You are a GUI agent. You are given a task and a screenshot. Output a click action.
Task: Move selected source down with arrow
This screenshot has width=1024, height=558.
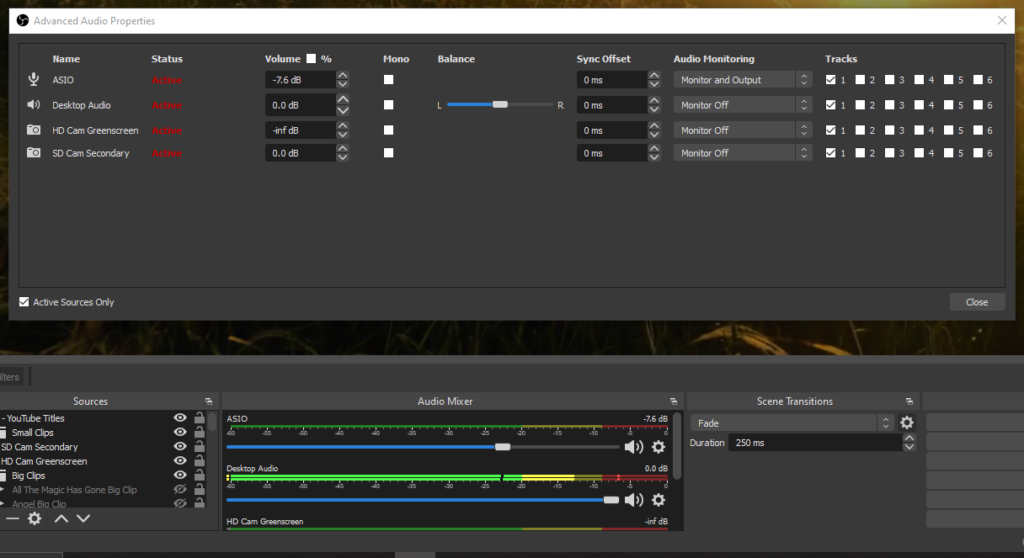(84, 519)
